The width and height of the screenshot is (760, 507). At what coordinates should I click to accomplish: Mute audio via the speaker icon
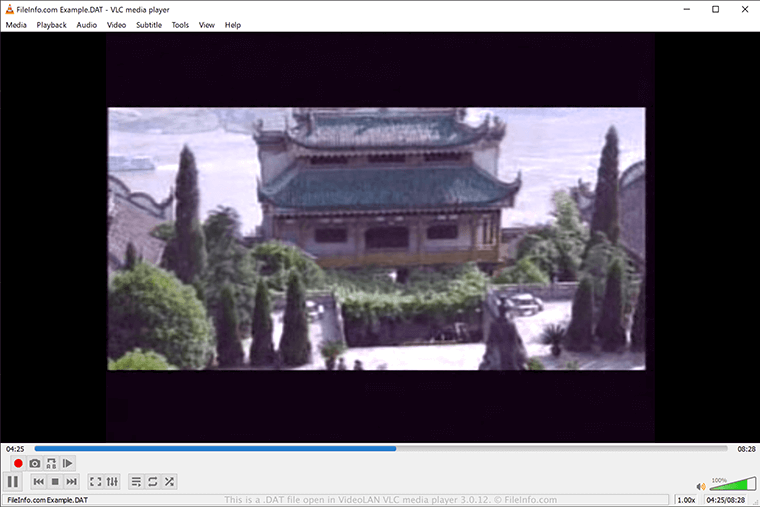click(701, 487)
